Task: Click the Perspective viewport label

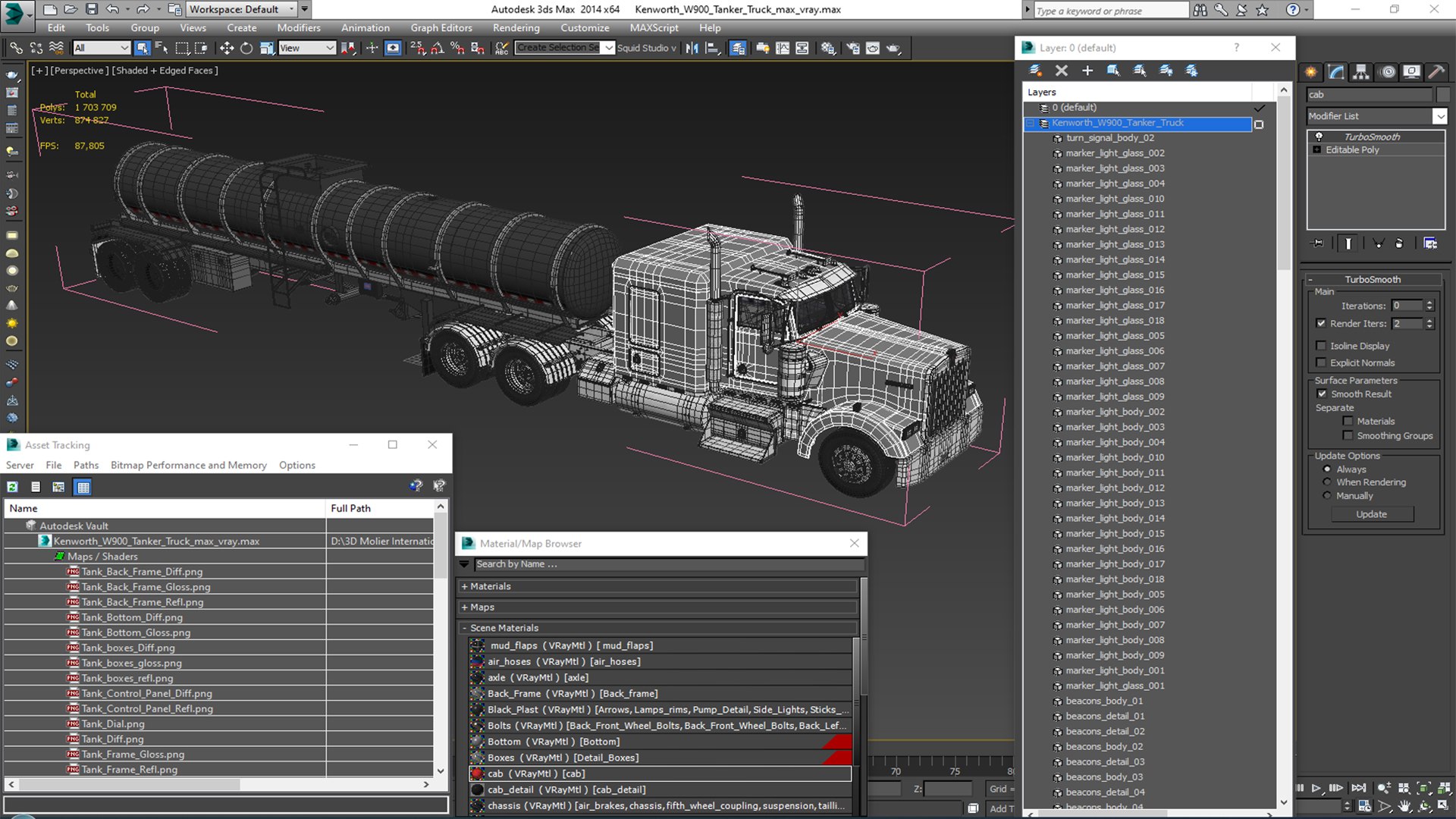Action: 79,71
